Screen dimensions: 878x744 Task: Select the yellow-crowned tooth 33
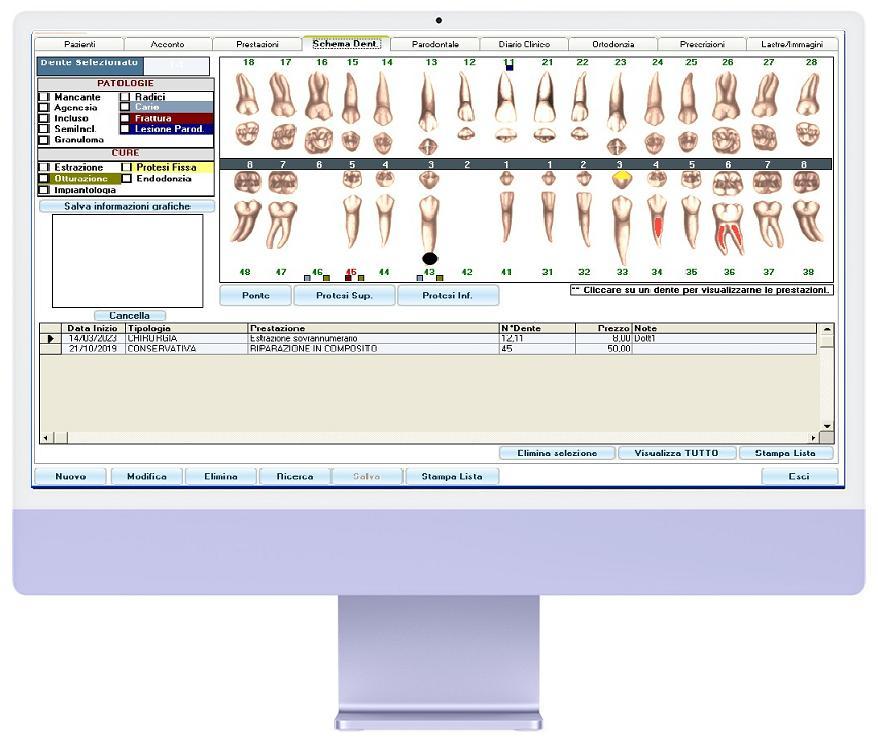622,216
